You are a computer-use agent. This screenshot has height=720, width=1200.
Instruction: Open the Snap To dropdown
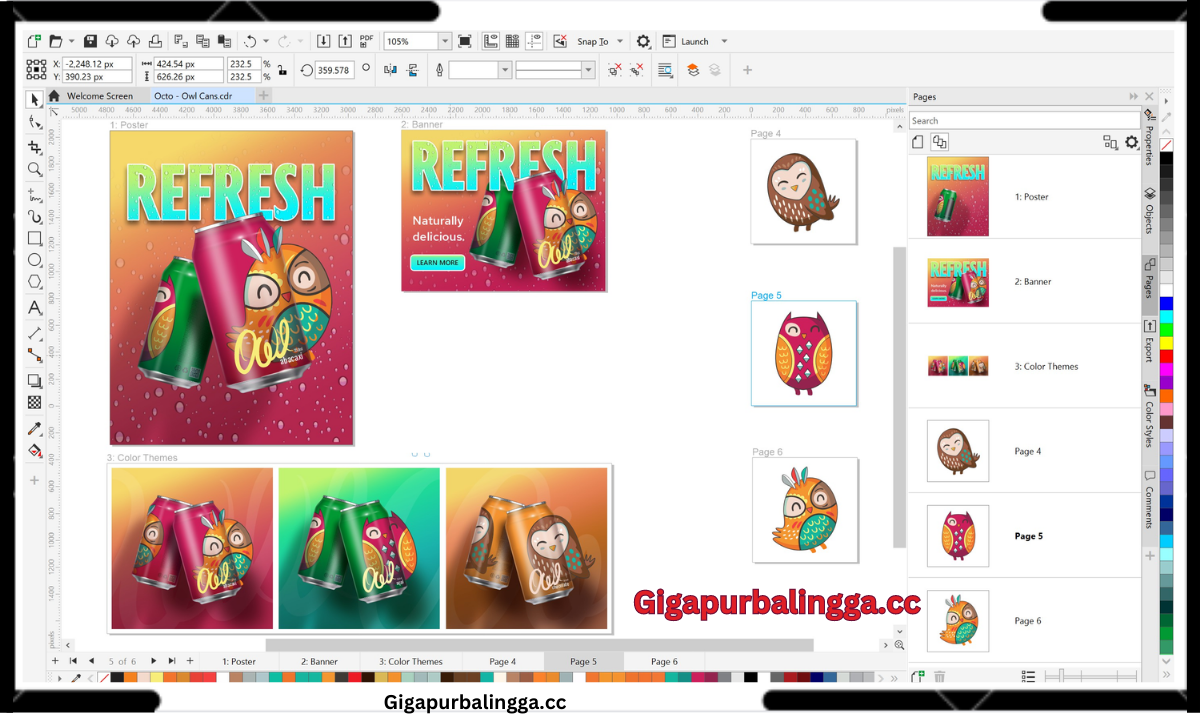pos(620,42)
